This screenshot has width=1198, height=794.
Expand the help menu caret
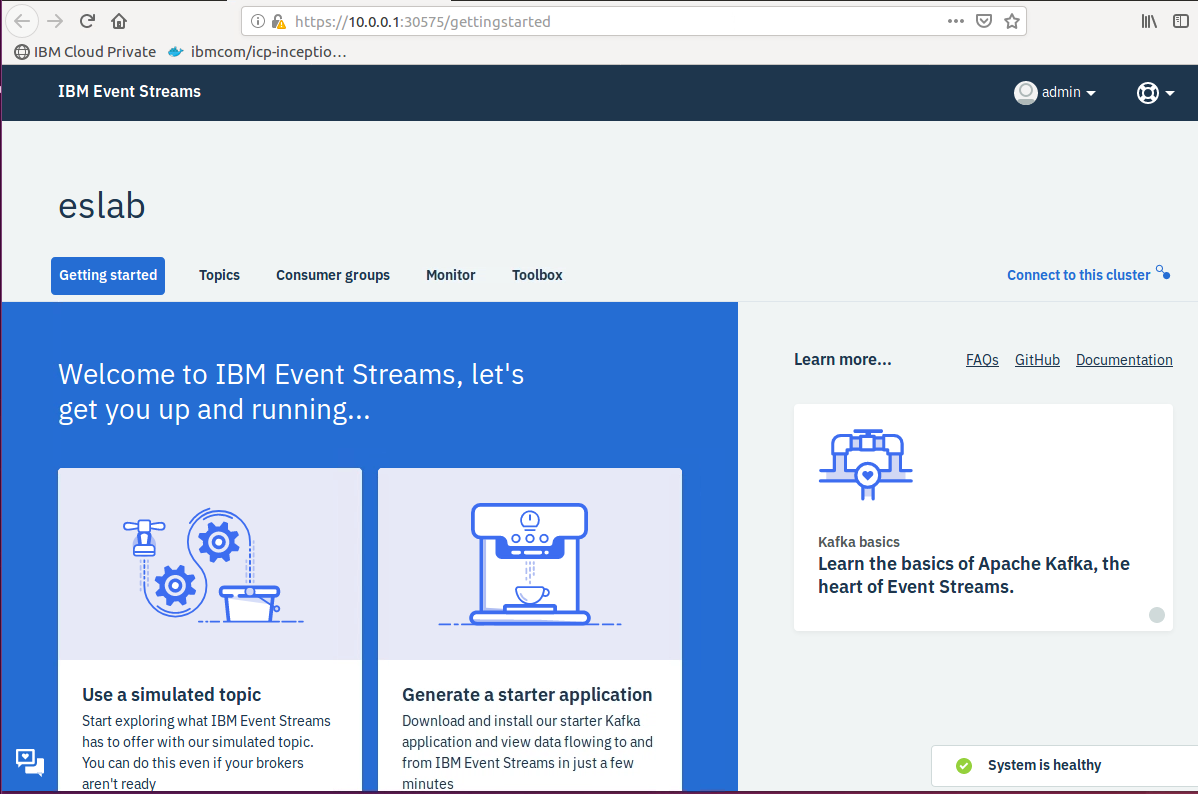1170,93
